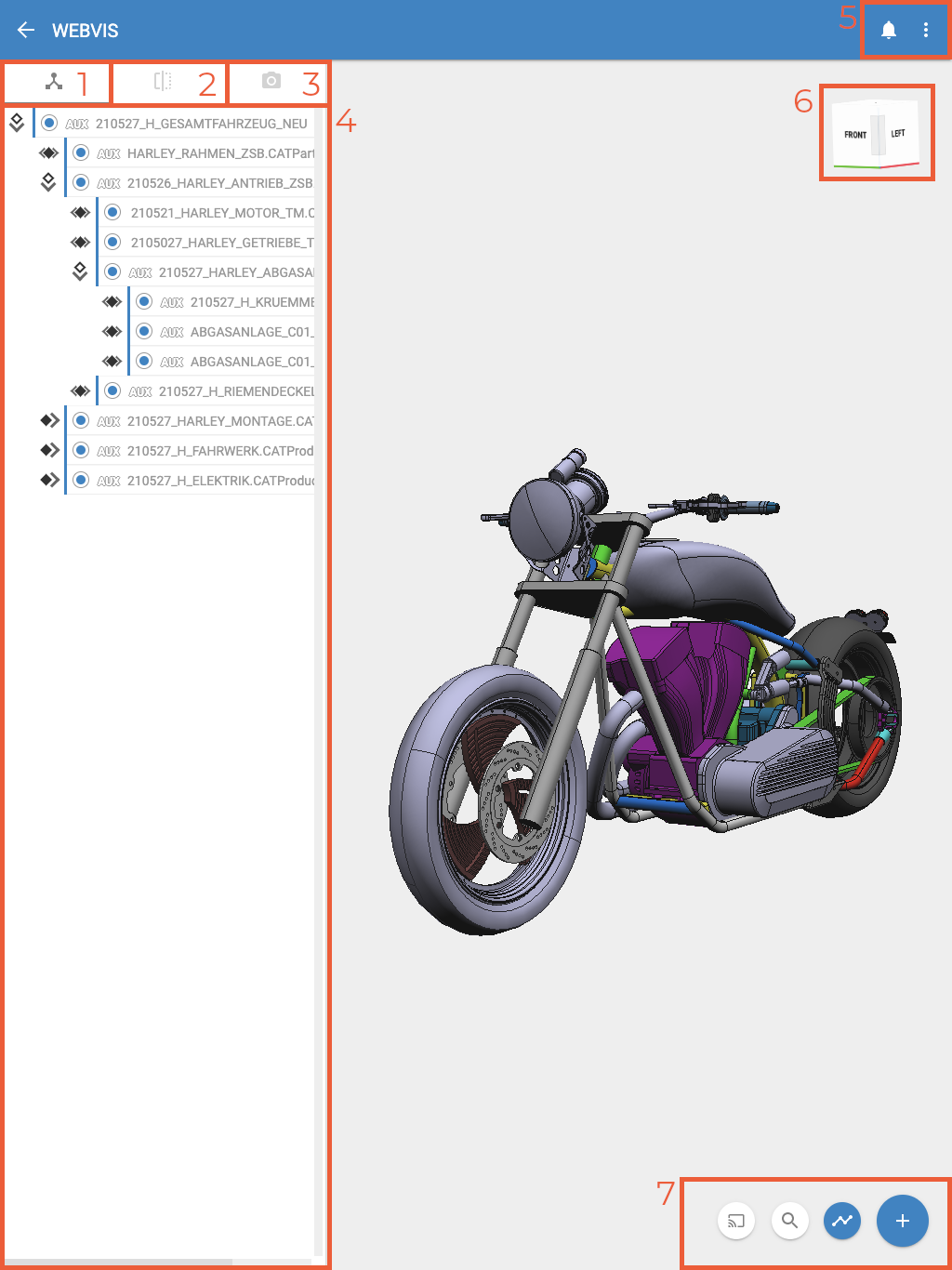The image size is (952, 1270).
Task: Open the three-dot overflow menu
Action: [926, 29]
